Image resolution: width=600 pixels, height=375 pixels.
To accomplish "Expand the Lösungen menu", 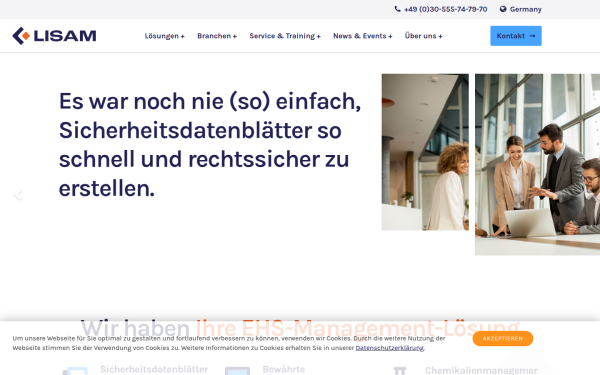I will tap(165, 36).
